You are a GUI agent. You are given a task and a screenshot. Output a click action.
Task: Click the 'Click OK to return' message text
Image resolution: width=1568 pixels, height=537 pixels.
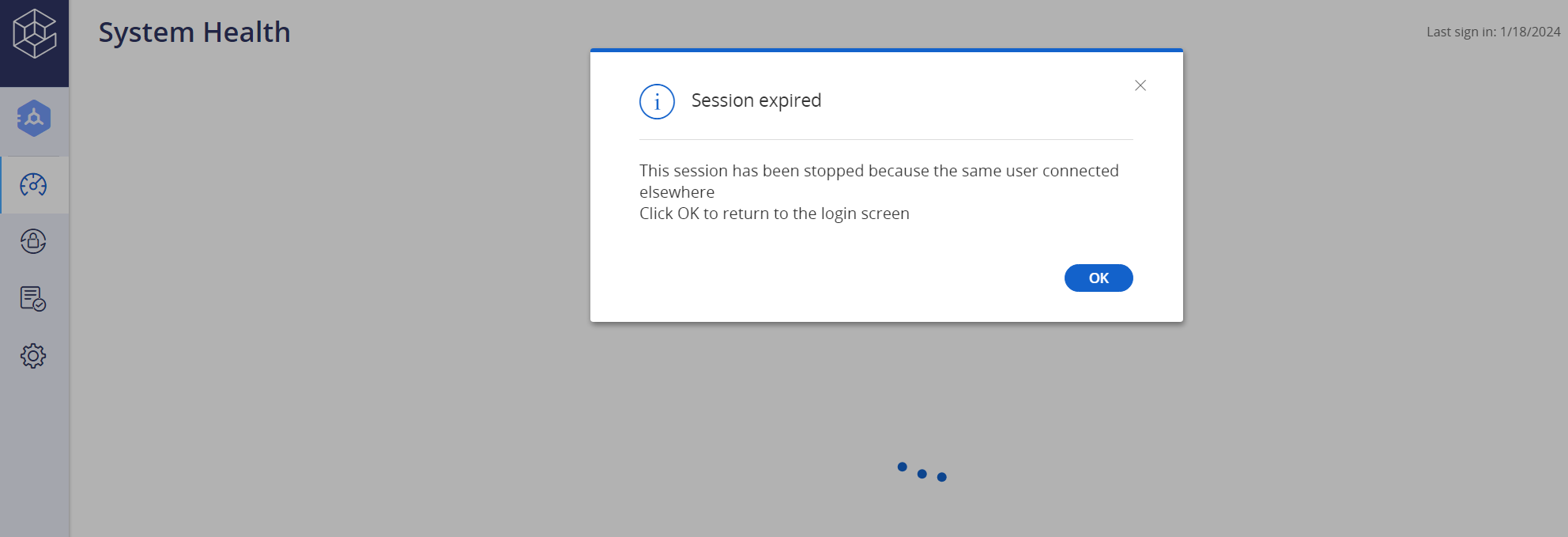[x=774, y=214]
